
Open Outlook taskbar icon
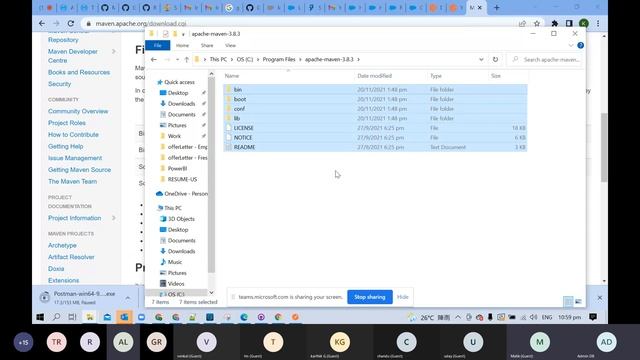point(124,317)
